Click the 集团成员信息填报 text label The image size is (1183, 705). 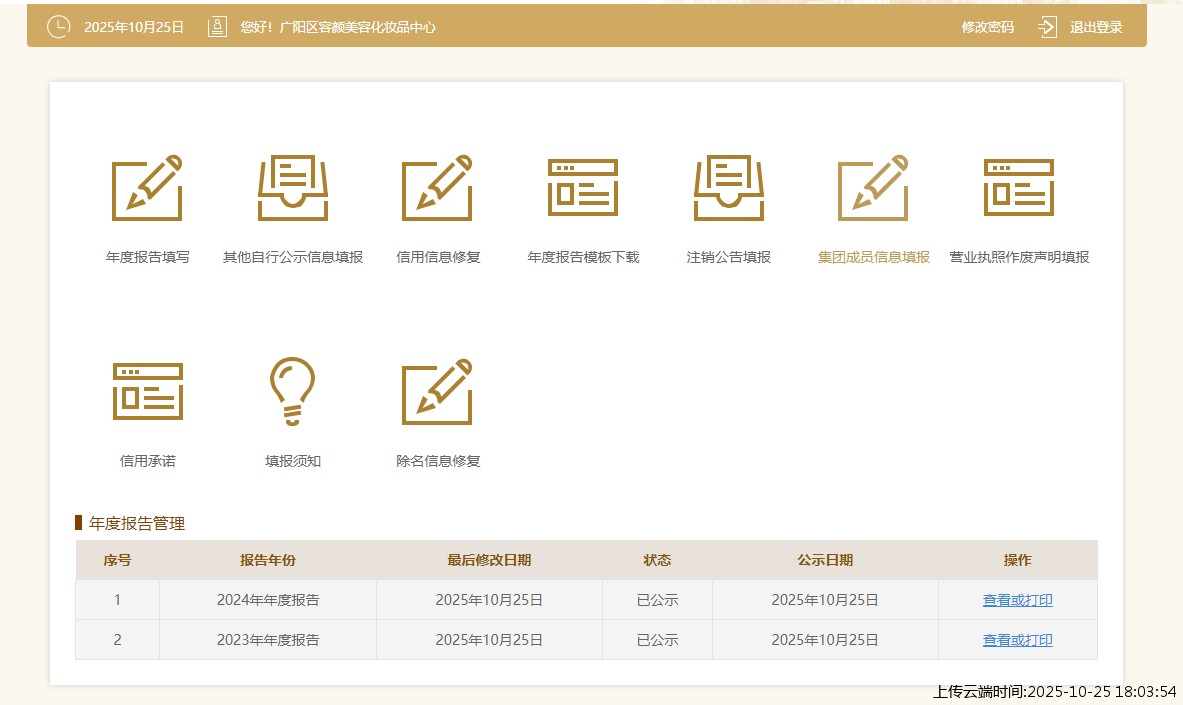(x=873, y=257)
